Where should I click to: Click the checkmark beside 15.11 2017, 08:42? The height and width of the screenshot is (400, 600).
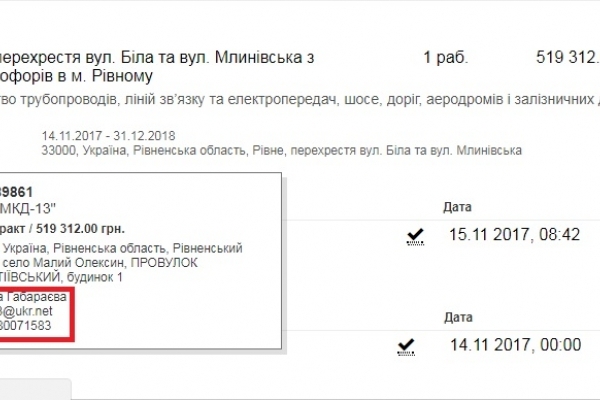pyautogui.click(x=414, y=235)
